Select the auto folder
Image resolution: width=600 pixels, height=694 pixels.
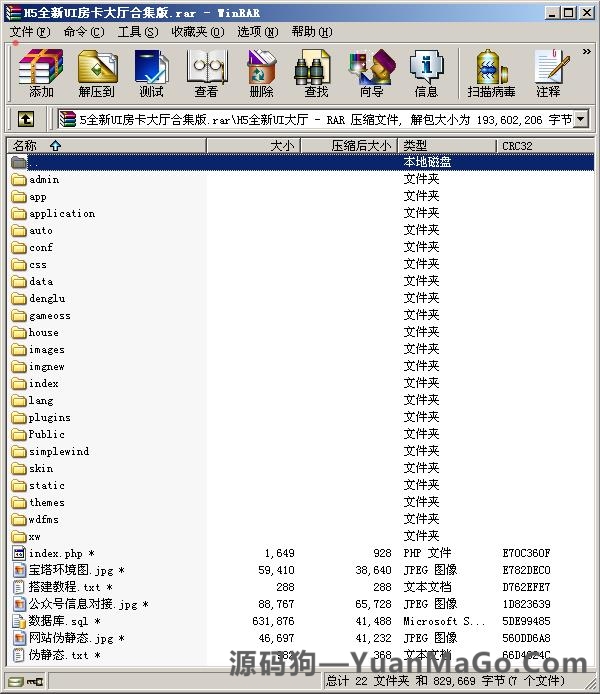pyautogui.click(x=32, y=231)
